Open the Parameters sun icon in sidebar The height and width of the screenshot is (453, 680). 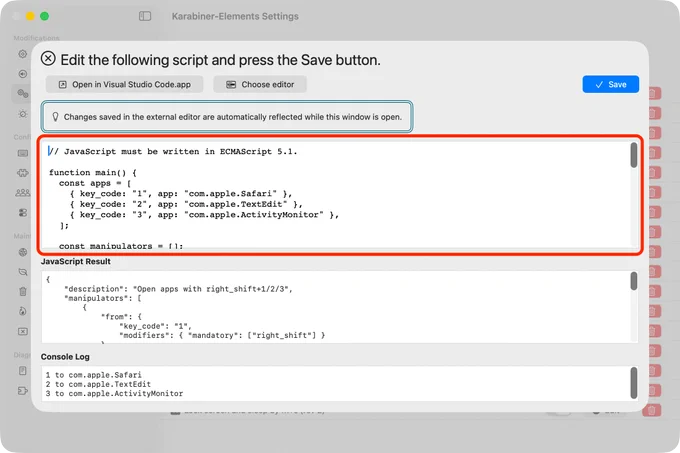point(23,114)
